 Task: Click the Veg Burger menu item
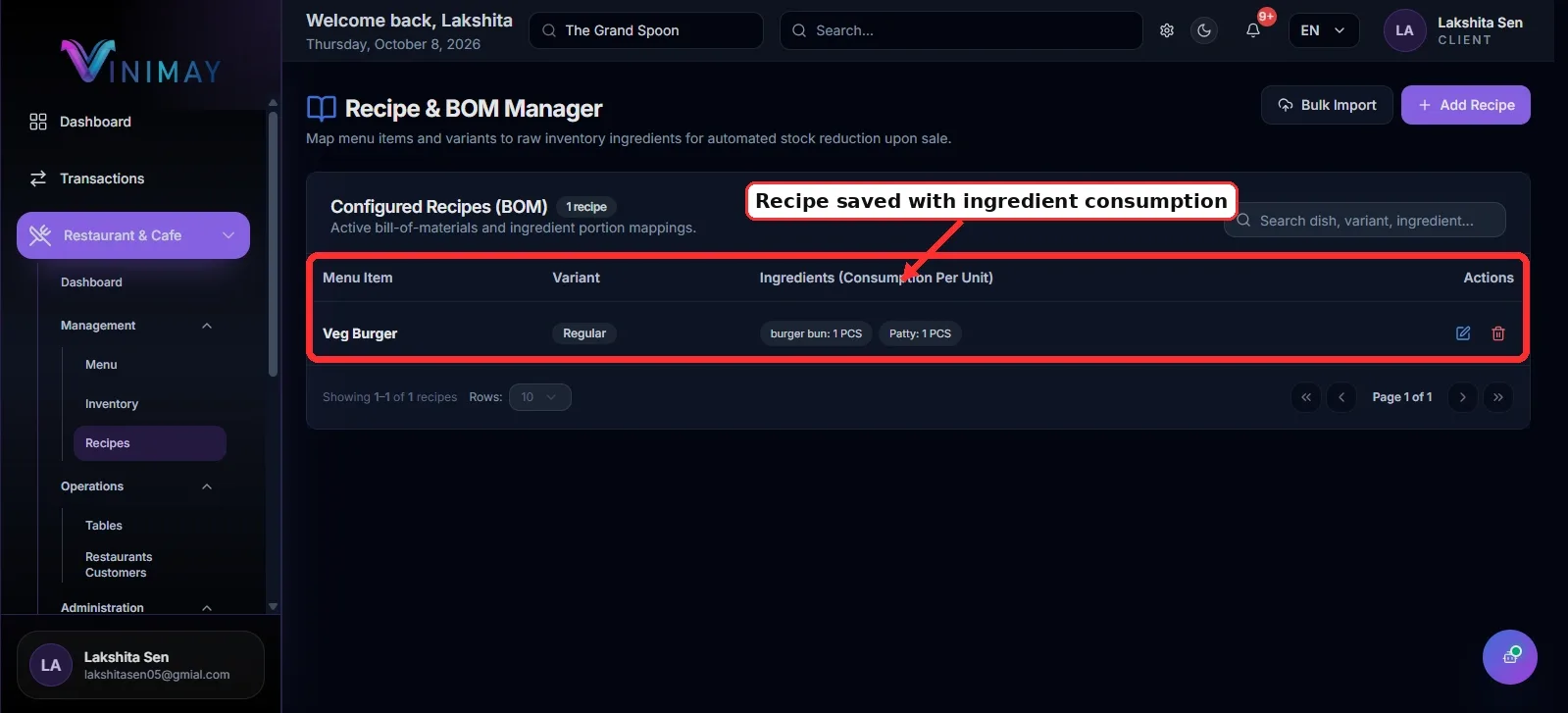click(360, 333)
